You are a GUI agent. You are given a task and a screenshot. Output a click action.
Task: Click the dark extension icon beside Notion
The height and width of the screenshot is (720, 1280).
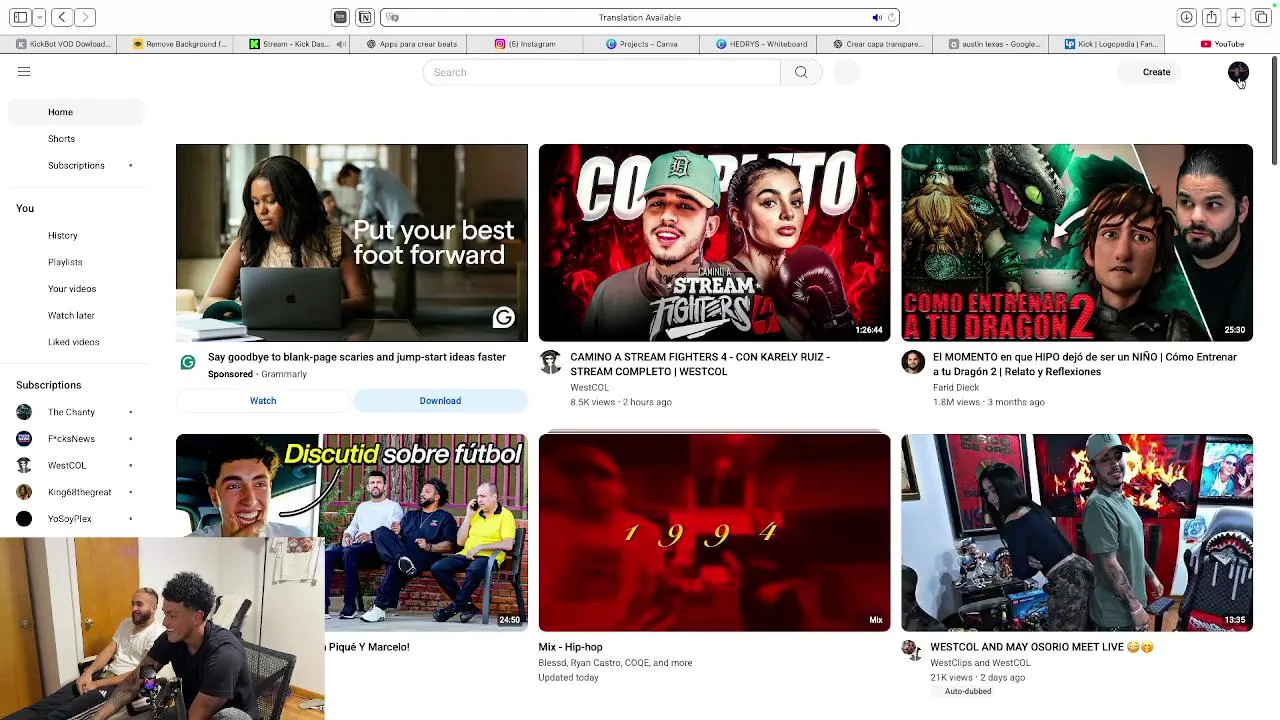pos(341,17)
